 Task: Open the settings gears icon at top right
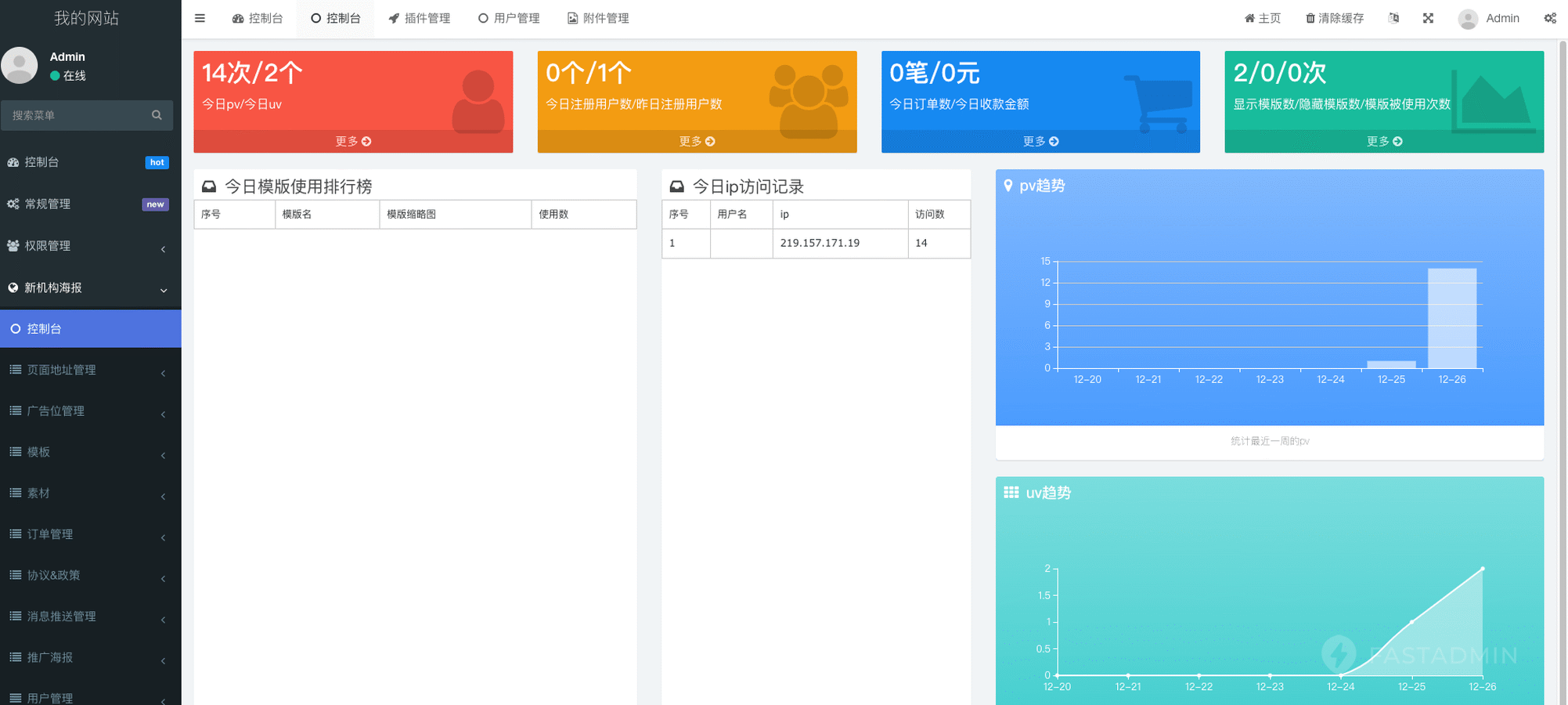[1549, 18]
